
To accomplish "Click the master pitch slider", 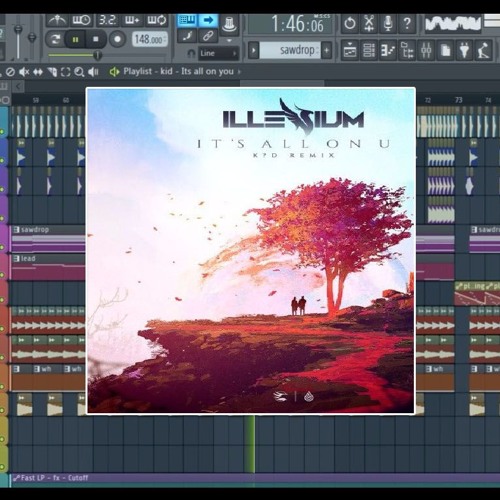I will coord(32,37).
